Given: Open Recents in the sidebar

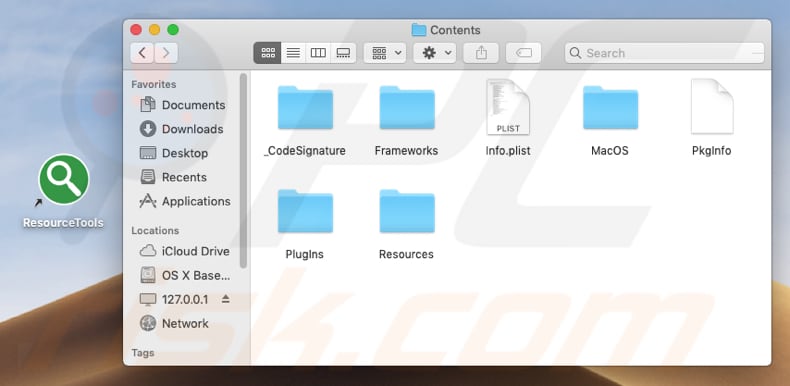Looking at the screenshot, I should pos(174,177).
